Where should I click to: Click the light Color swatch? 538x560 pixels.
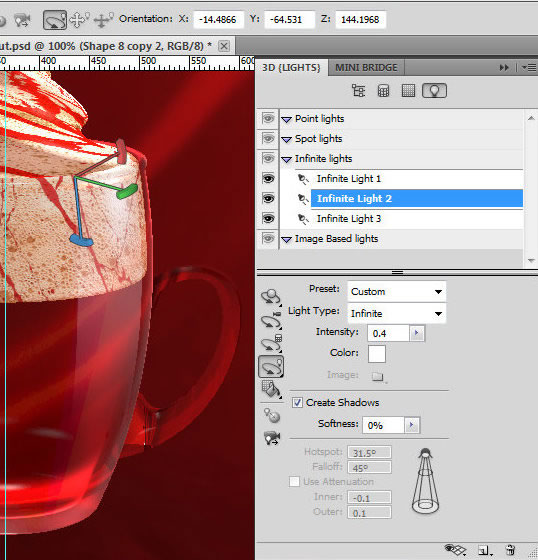(377, 354)
